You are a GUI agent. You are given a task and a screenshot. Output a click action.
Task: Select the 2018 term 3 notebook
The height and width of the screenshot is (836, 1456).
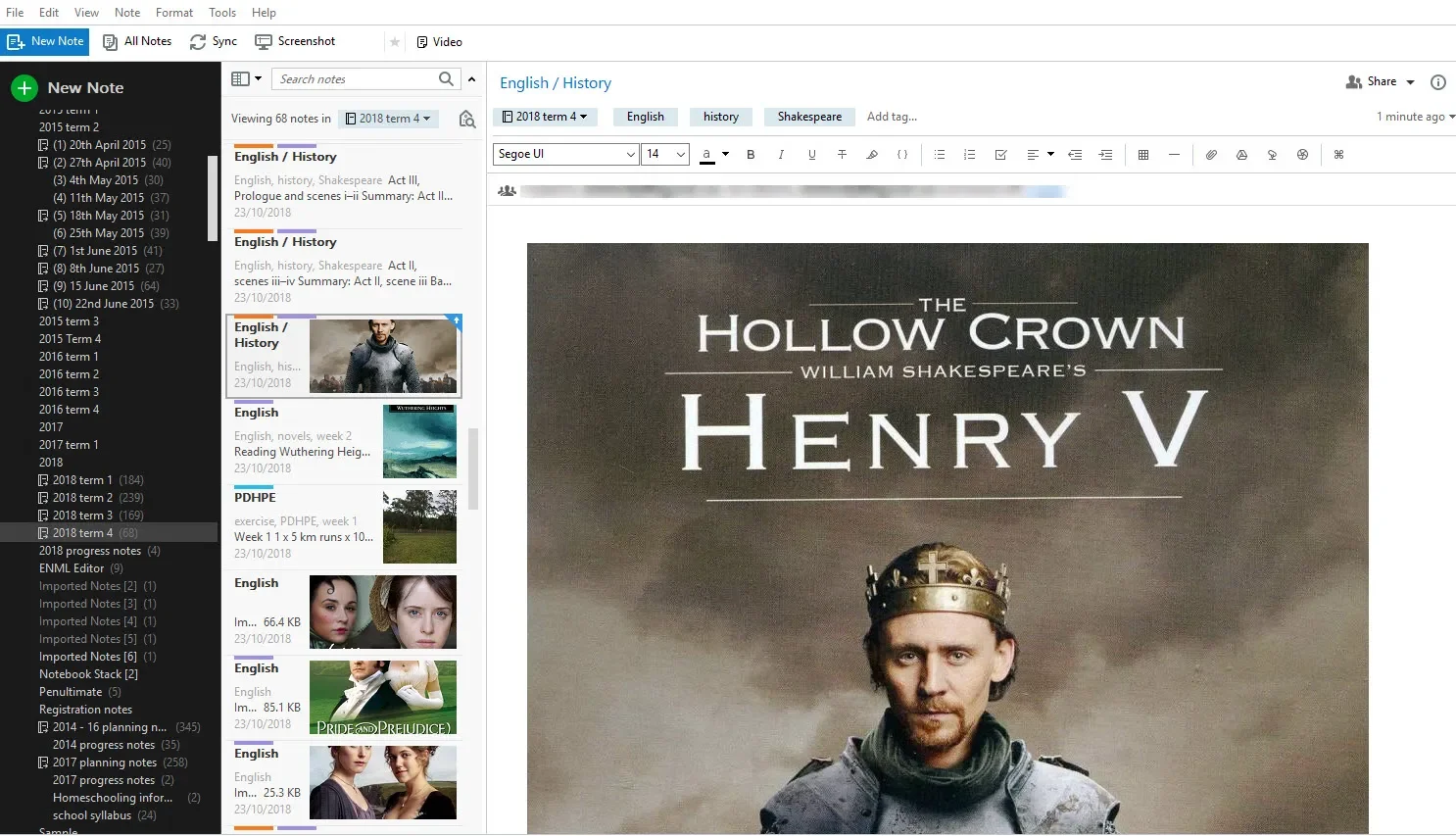tap(82, 516)
